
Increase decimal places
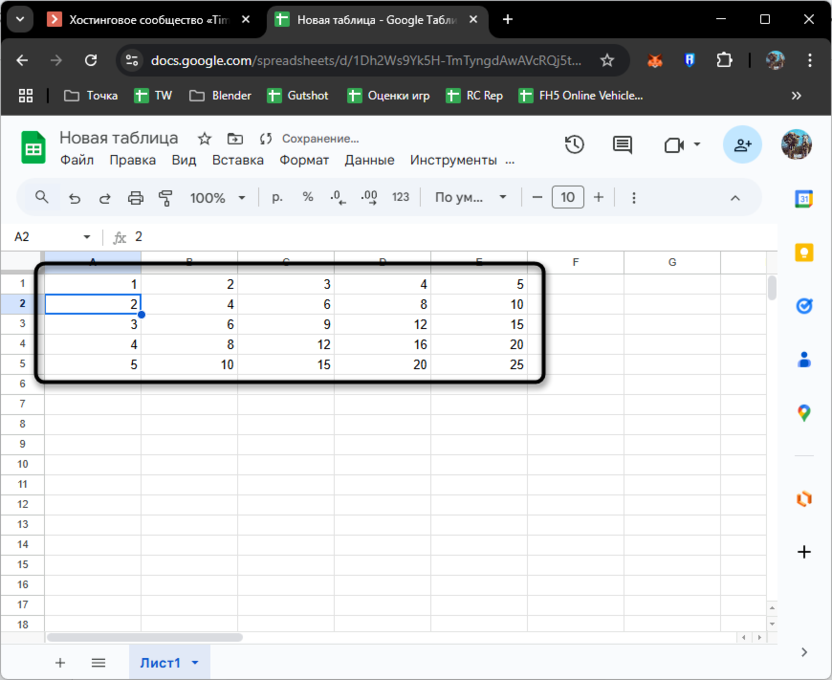(369, 198)
